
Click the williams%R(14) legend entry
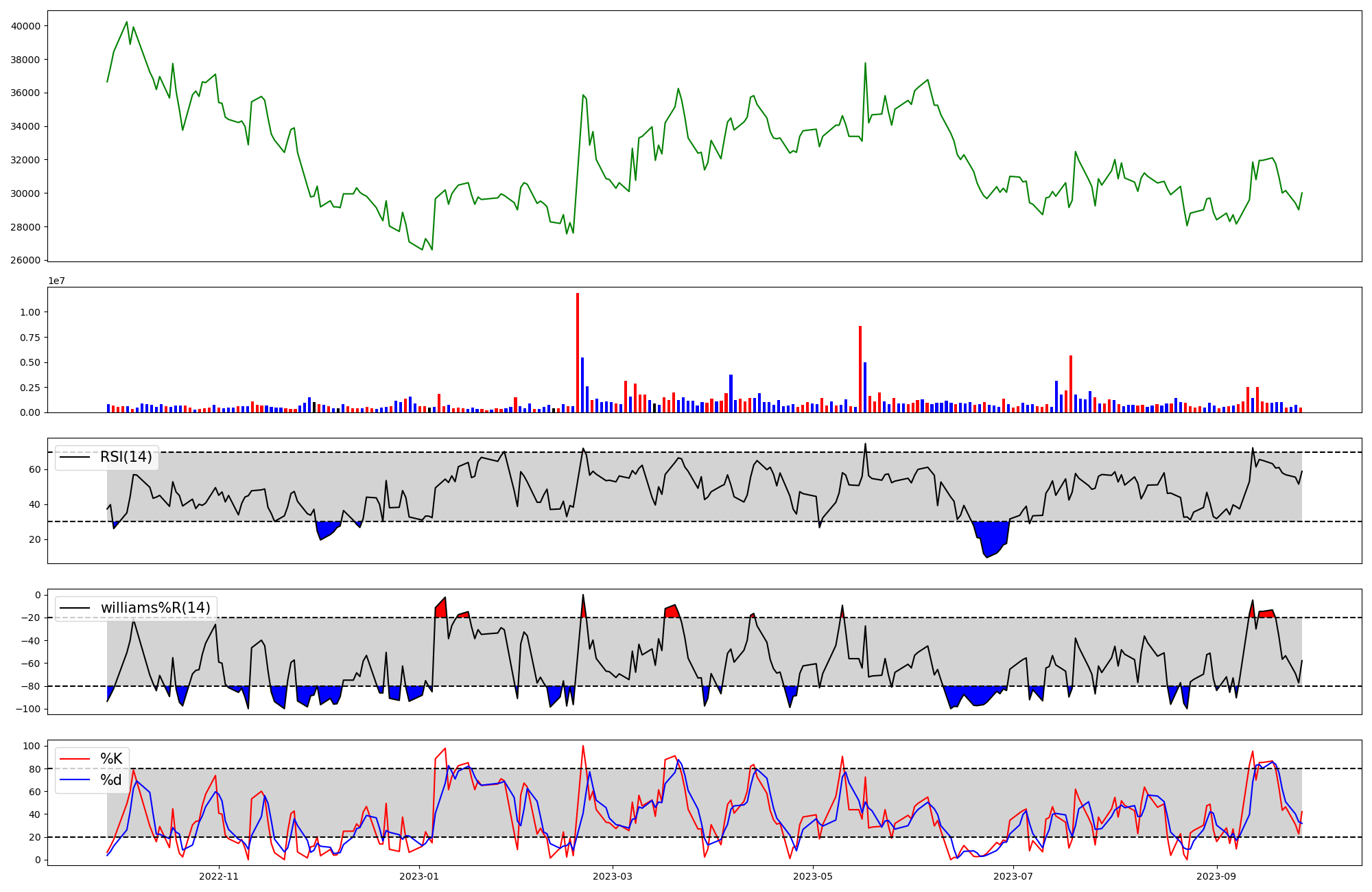click(155, 608)
